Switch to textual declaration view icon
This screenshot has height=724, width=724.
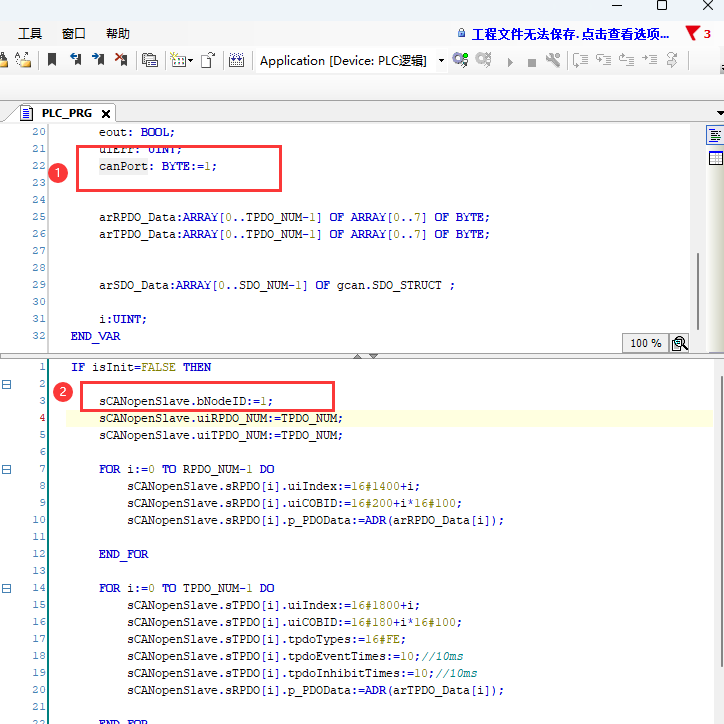tap(715, 136)
